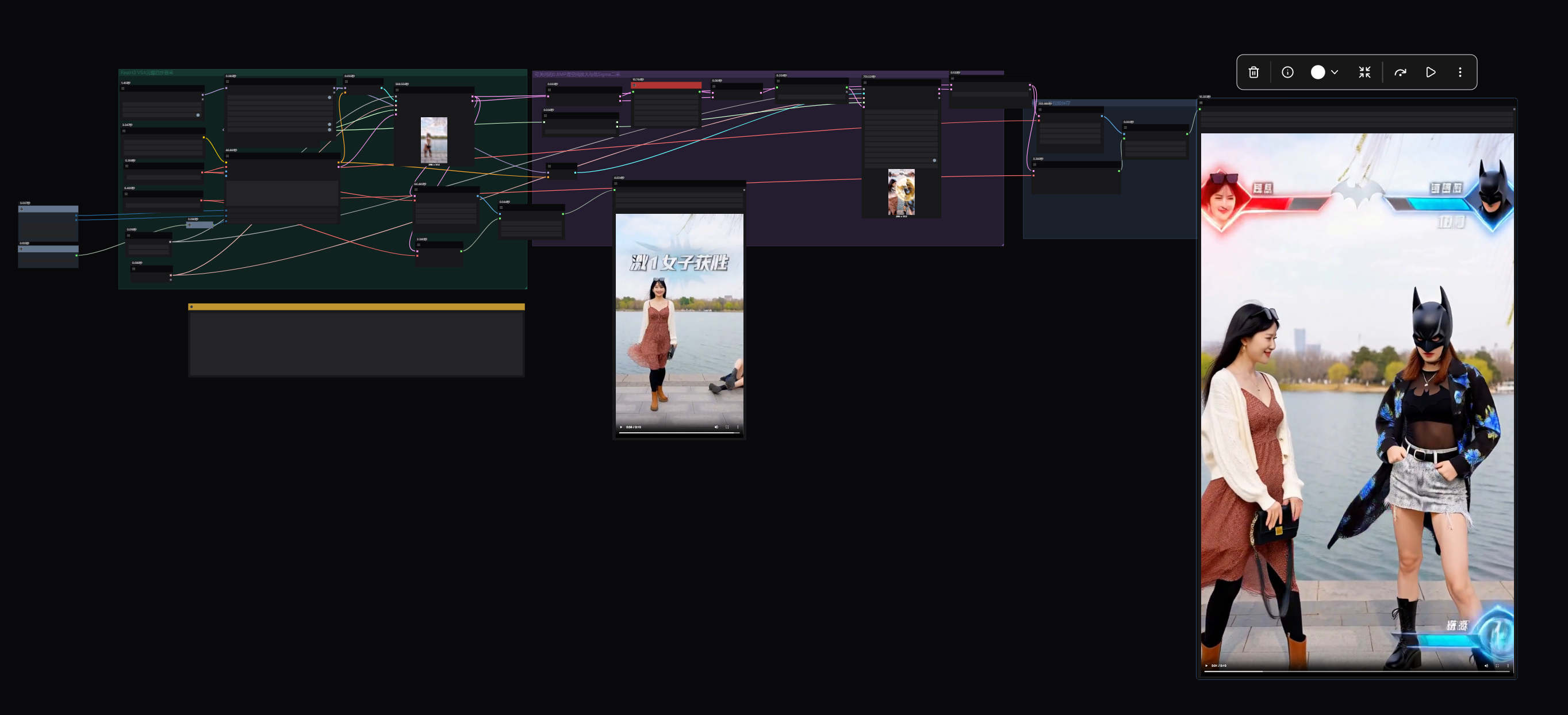Delete the selected node with trash icon
This screenshot has width=1568, height=715.
click(x=1253, y=72)
